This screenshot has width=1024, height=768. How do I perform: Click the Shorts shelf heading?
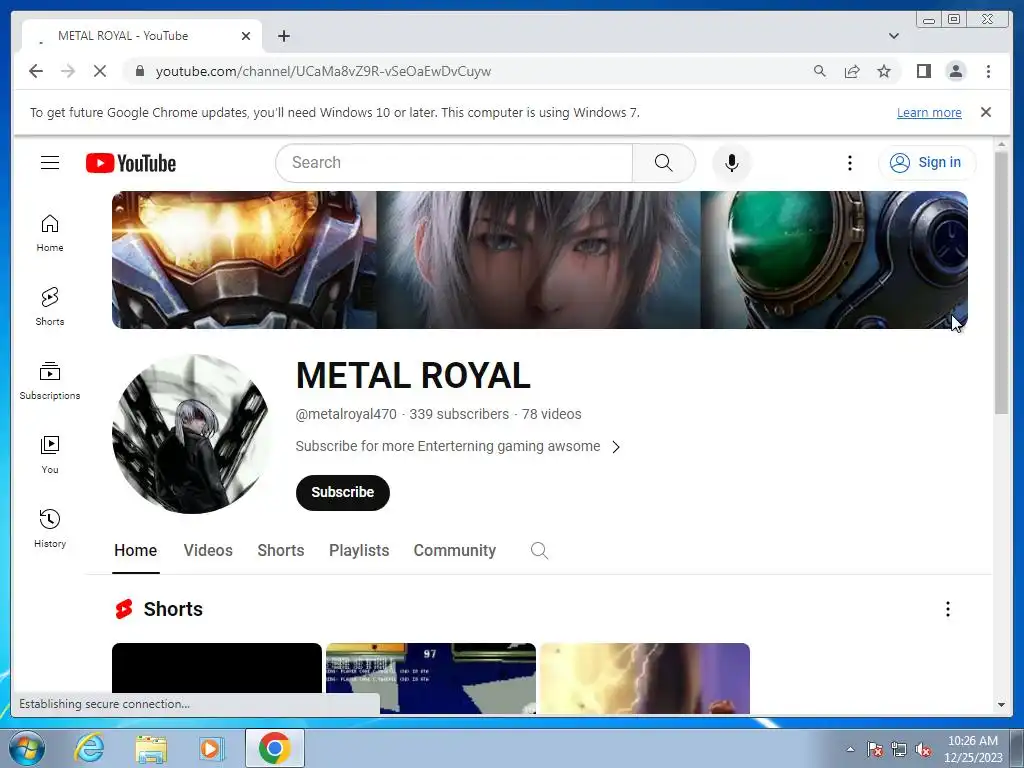point(173,609)
